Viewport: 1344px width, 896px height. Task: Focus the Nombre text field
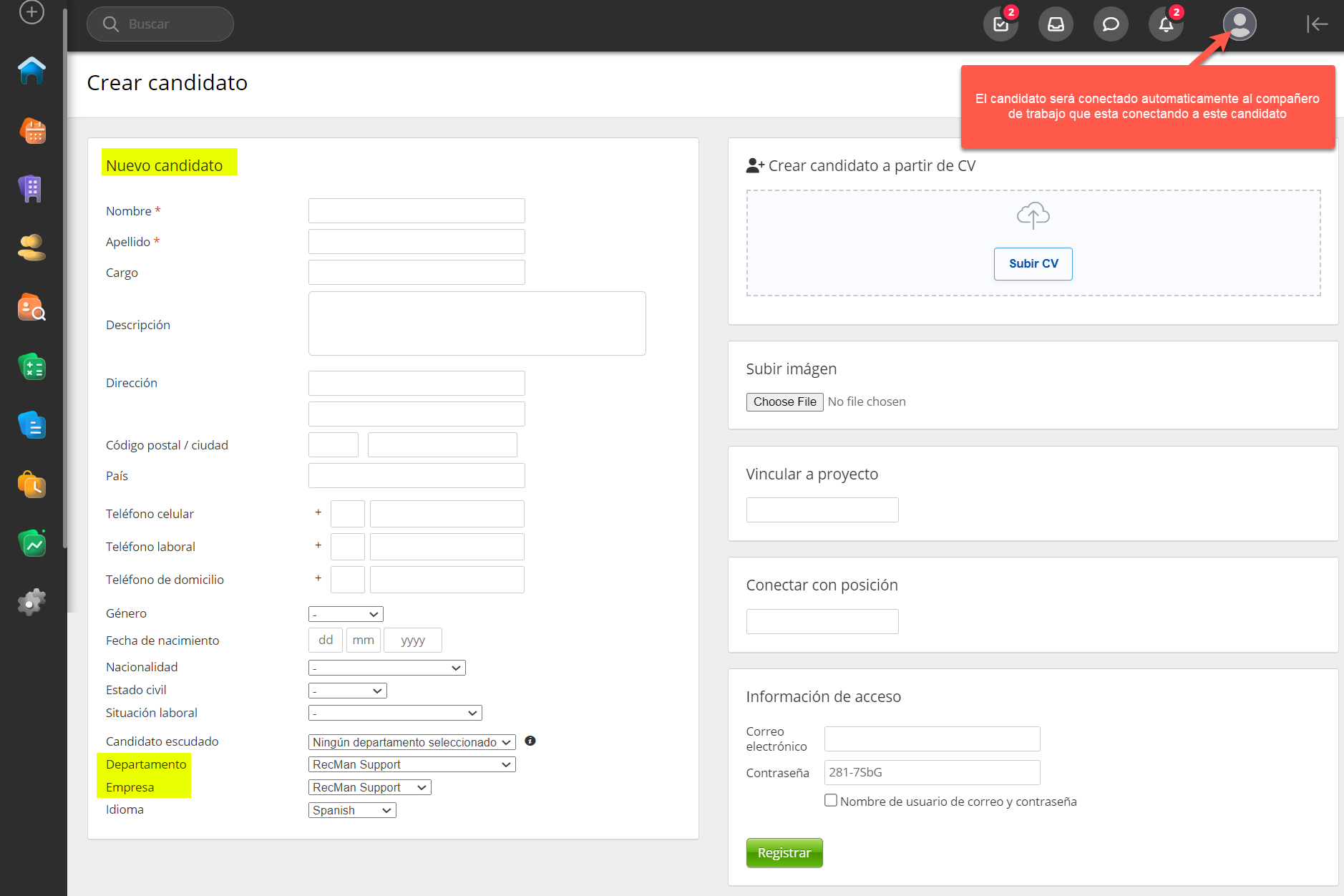coord(417,211)
